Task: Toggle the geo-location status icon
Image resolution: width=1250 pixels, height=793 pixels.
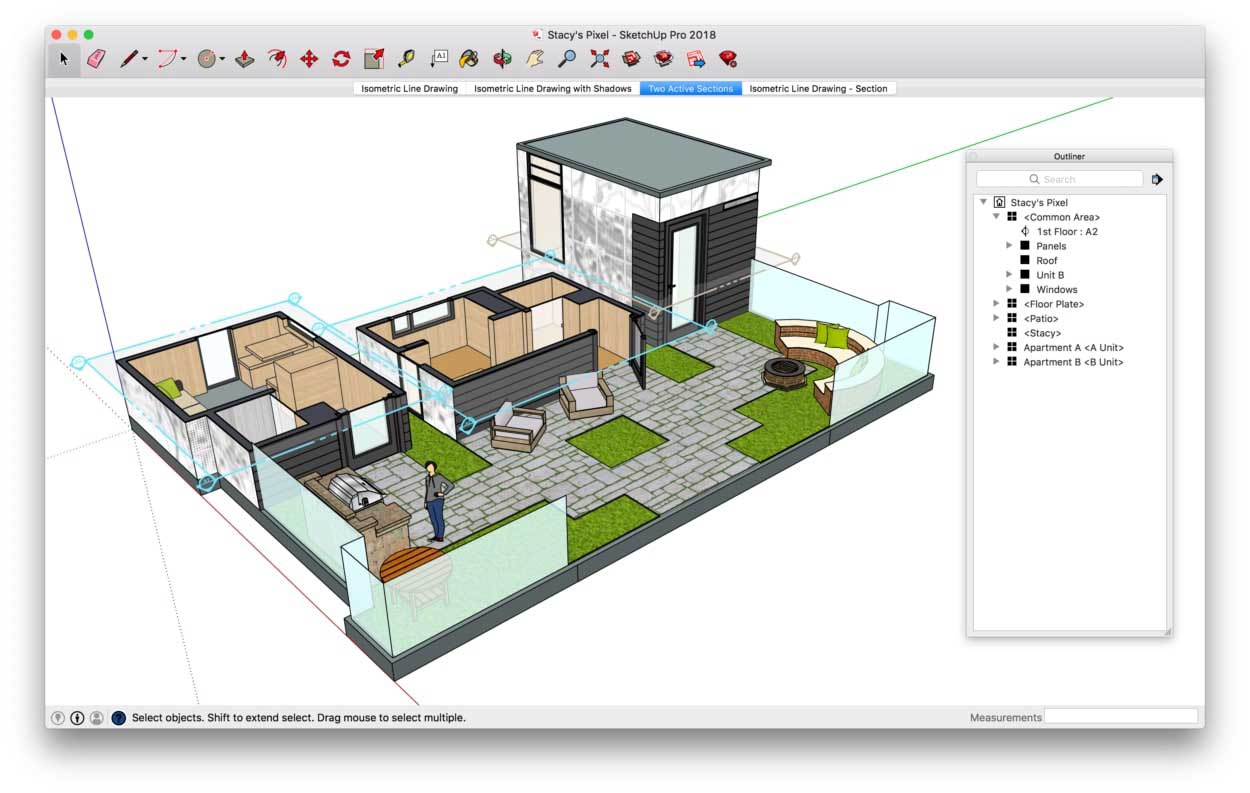Action: point(58,718)
